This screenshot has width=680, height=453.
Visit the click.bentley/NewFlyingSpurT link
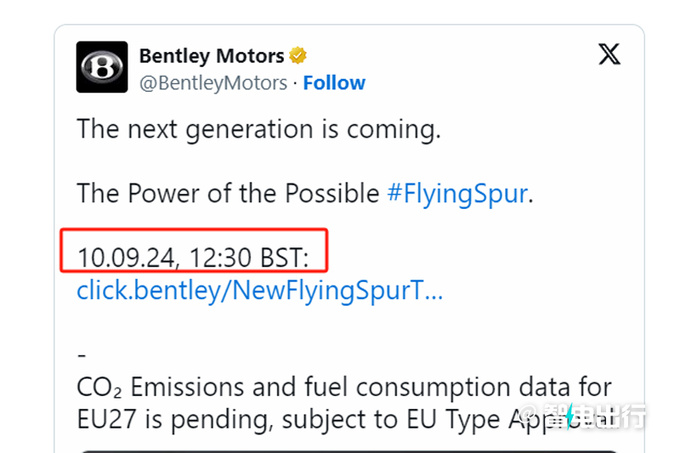[x=259, y=291]
